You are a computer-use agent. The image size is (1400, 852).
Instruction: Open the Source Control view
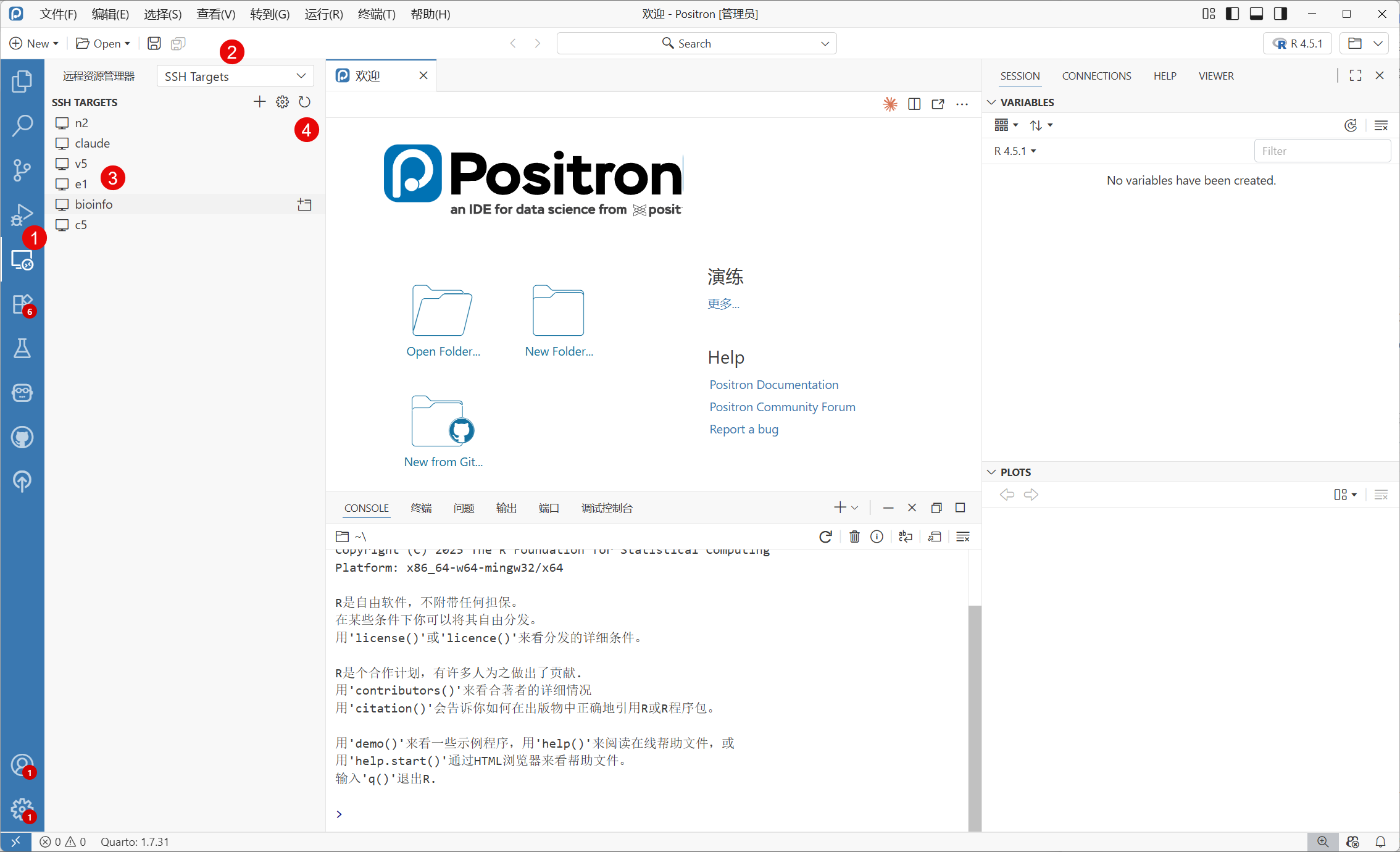22,170
